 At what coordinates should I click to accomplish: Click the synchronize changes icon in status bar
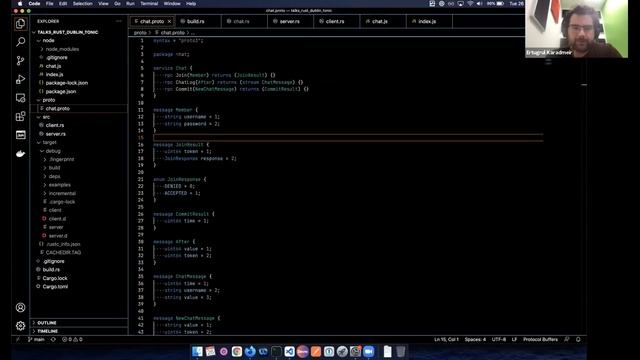pos(53,340)
